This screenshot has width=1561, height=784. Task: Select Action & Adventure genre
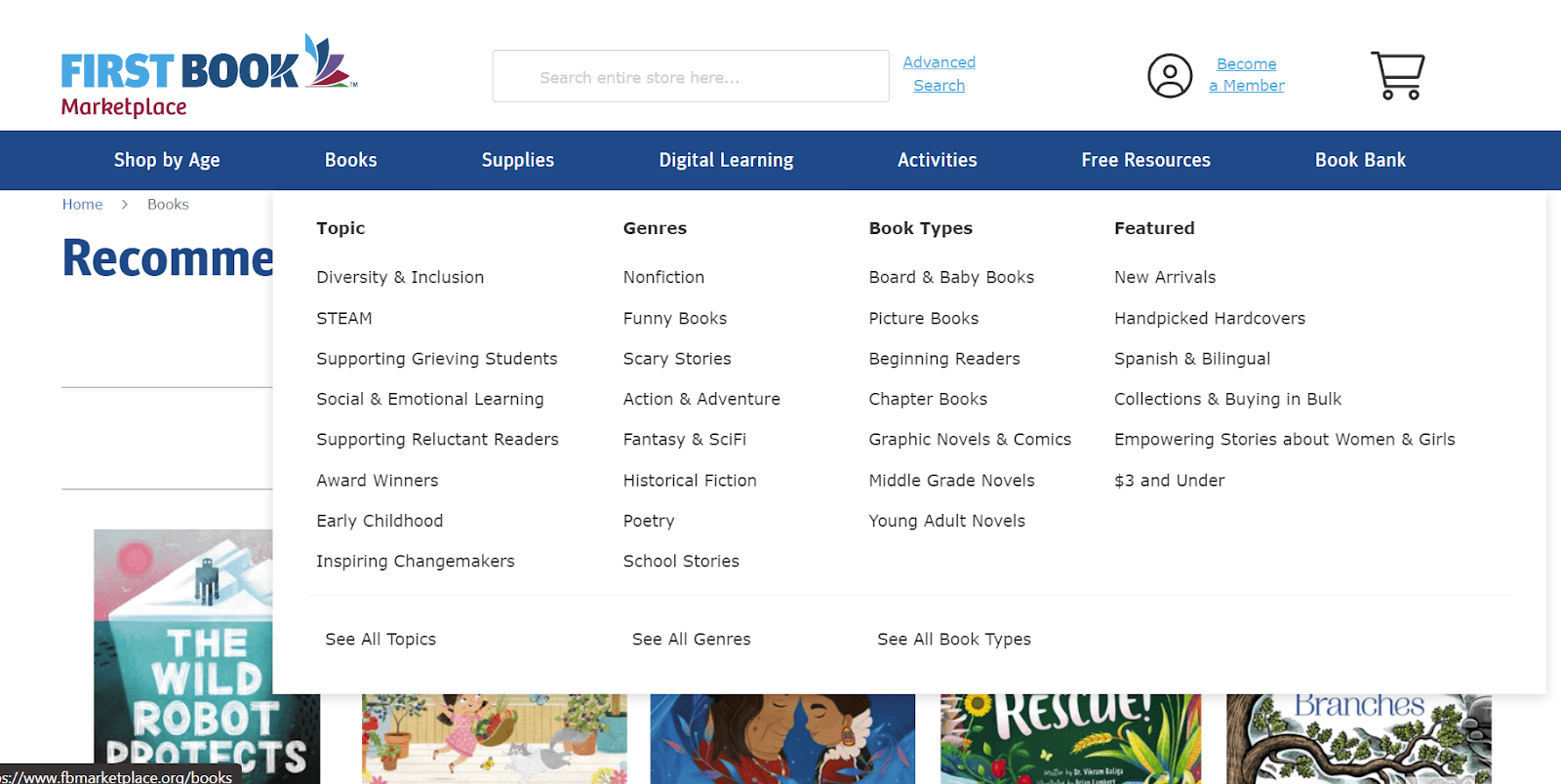701,399
